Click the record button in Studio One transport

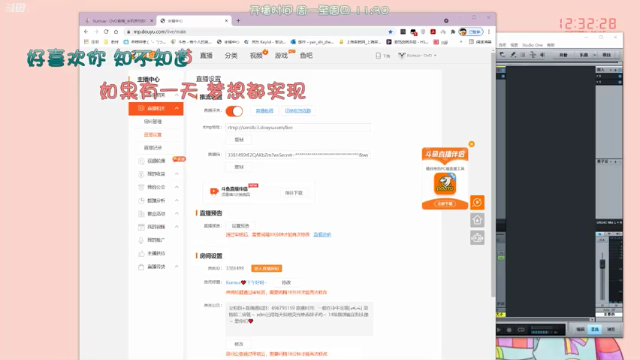tap(509, 330)
